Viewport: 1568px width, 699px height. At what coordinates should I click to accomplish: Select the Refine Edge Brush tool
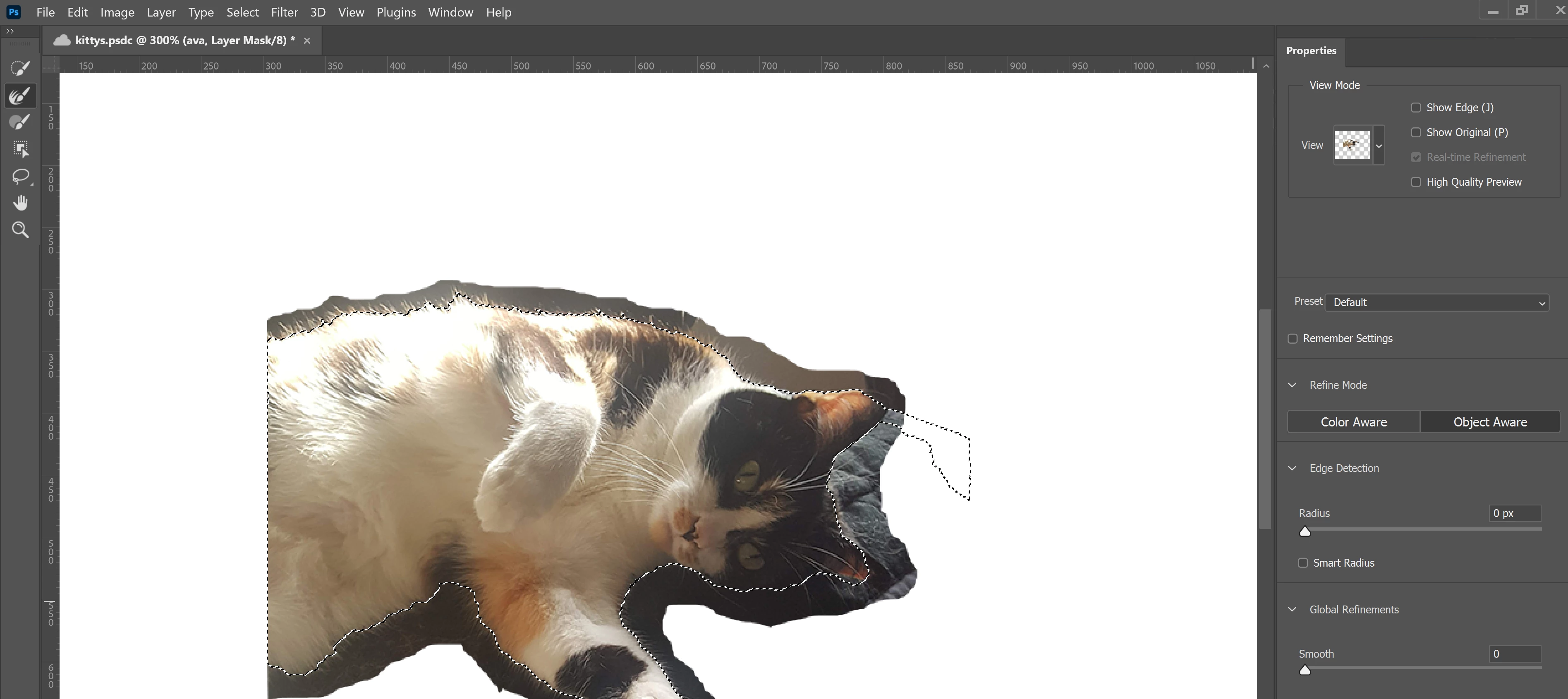pyautogui.click(x=20, y=96)
